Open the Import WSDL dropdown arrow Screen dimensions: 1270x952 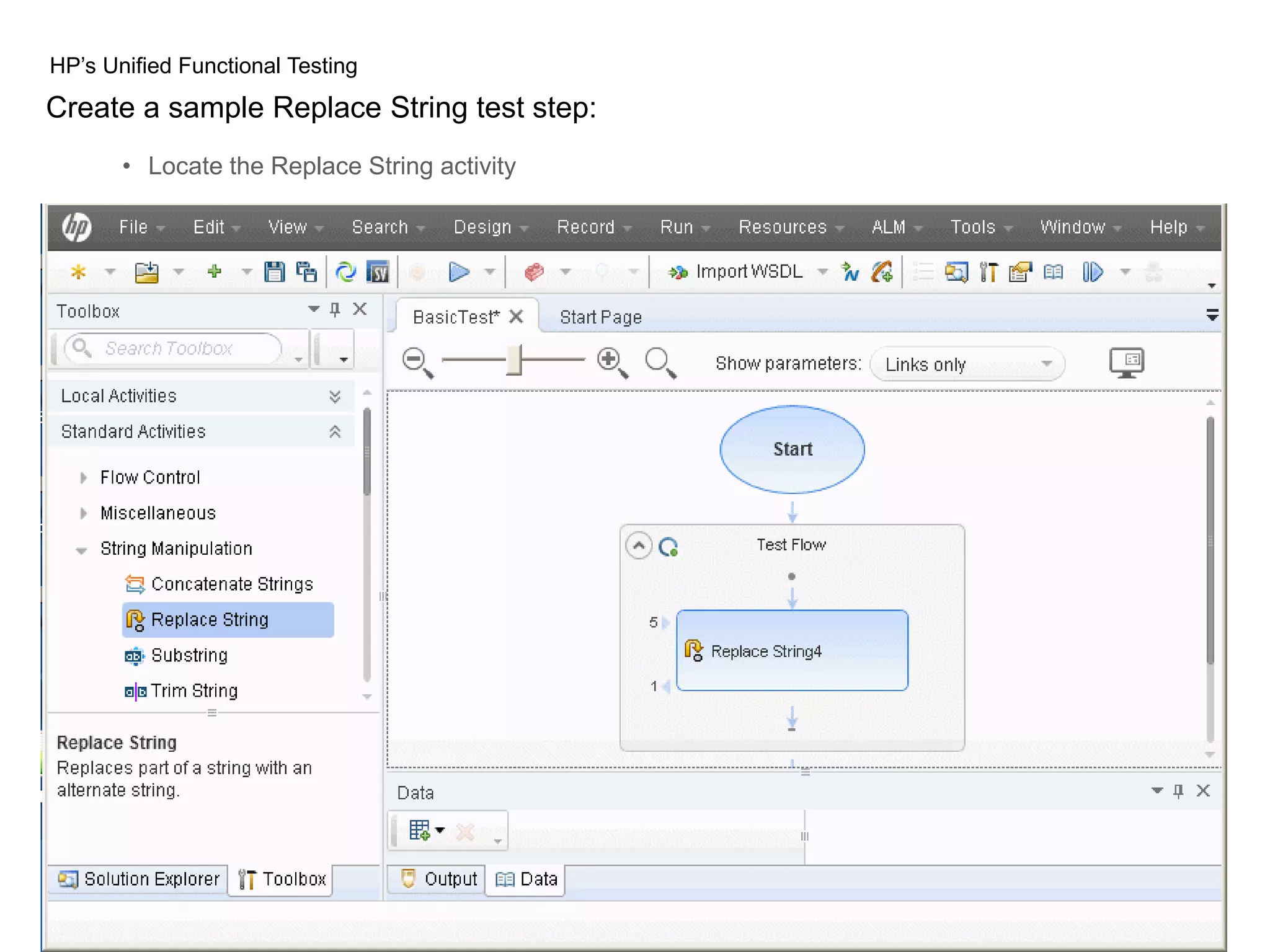(822, 271)
